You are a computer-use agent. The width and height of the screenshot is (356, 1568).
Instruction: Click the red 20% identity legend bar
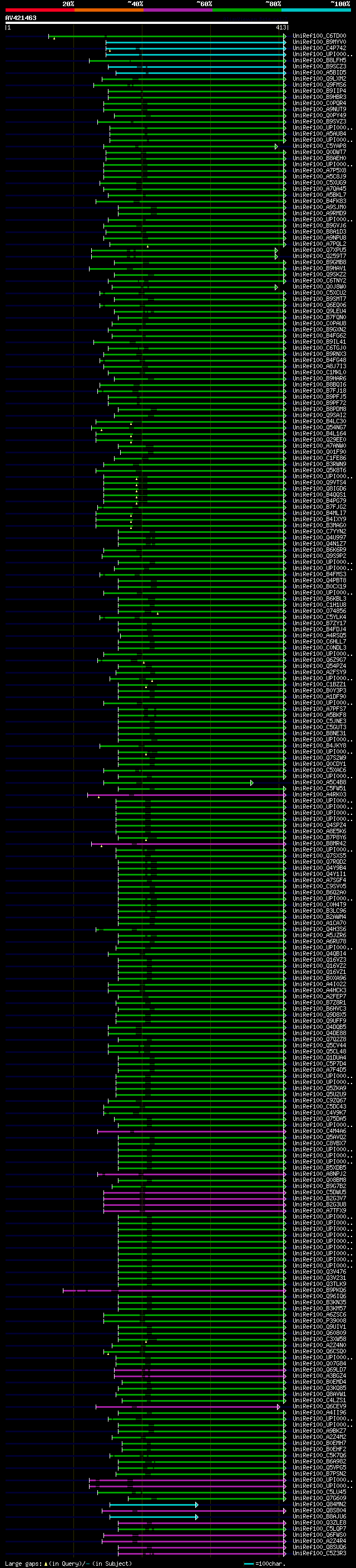click(39, 10)
